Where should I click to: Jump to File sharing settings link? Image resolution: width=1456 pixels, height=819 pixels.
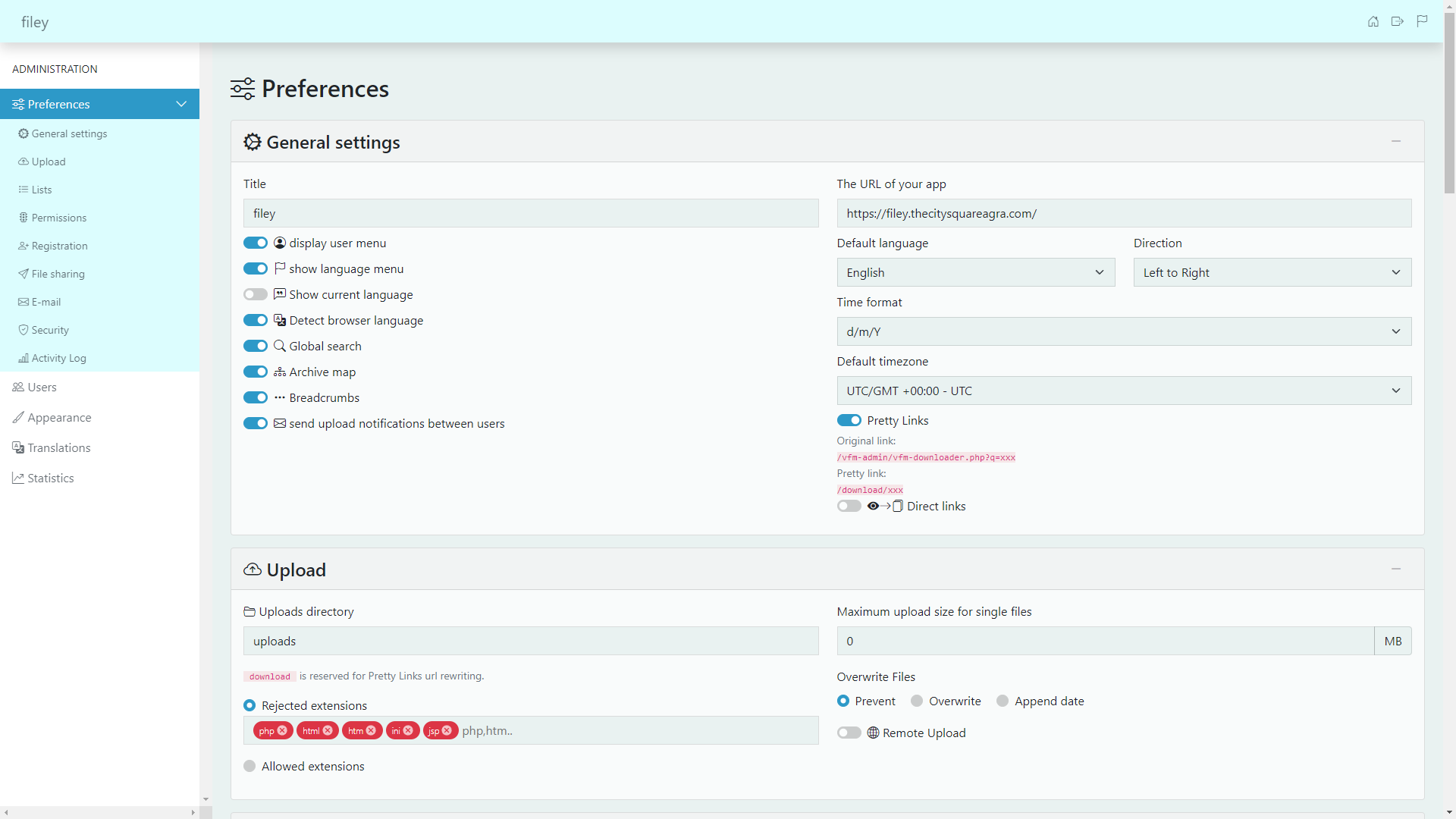(58, 274)
